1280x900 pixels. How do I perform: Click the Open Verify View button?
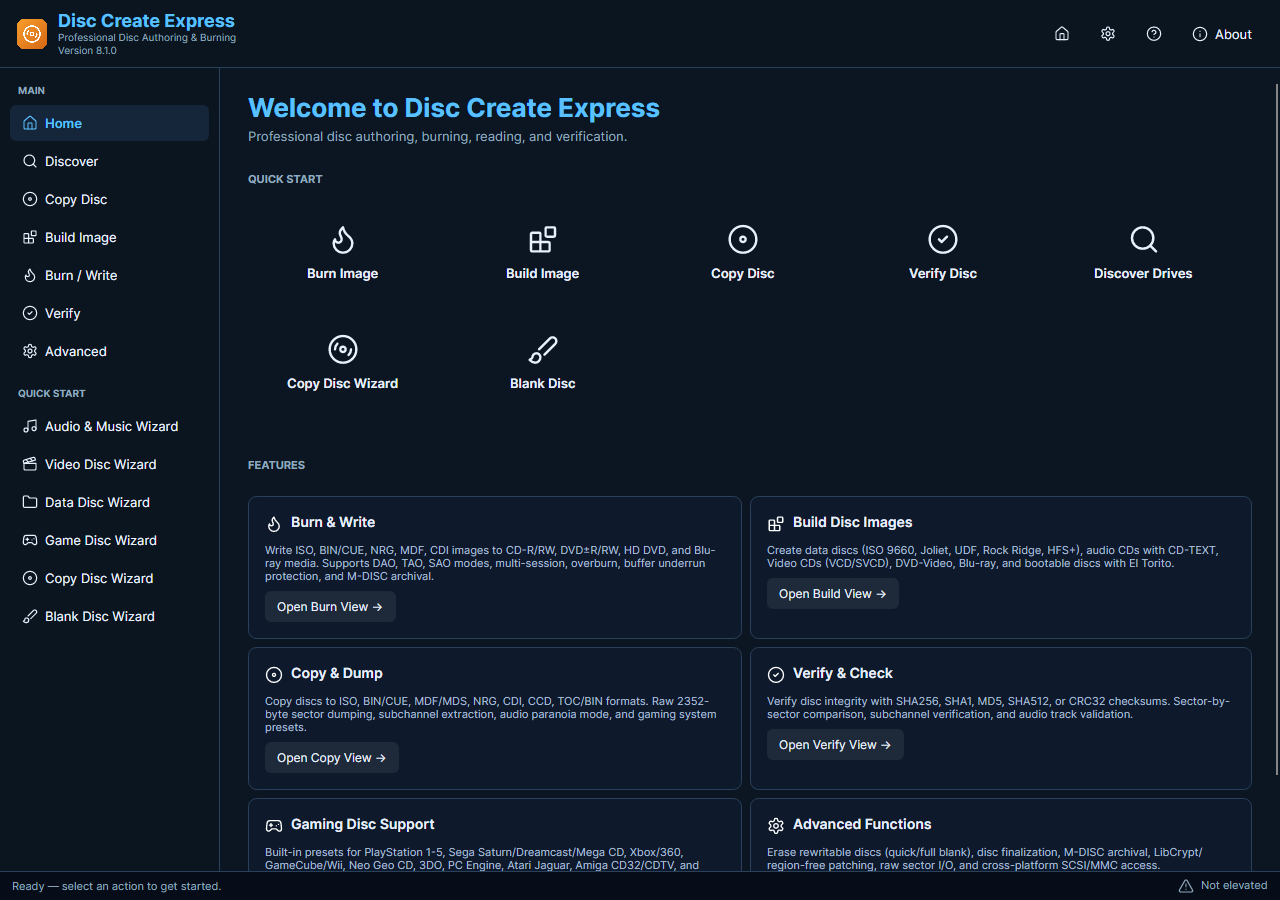[x=835, y=745]
